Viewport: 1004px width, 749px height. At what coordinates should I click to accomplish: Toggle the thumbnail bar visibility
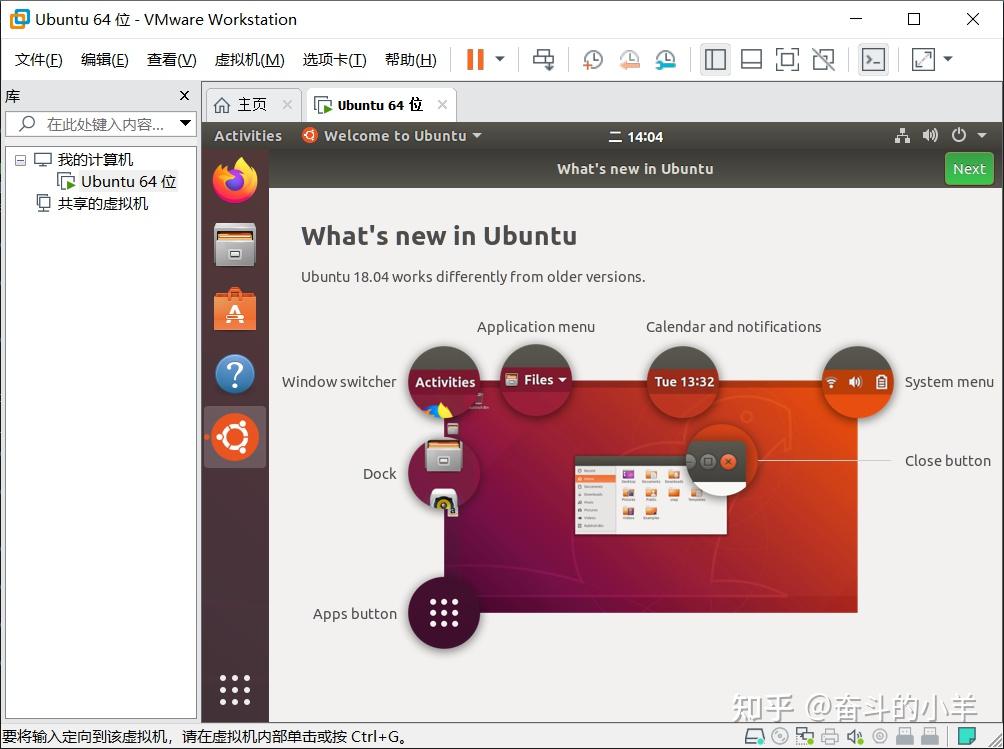pos(750,59)
